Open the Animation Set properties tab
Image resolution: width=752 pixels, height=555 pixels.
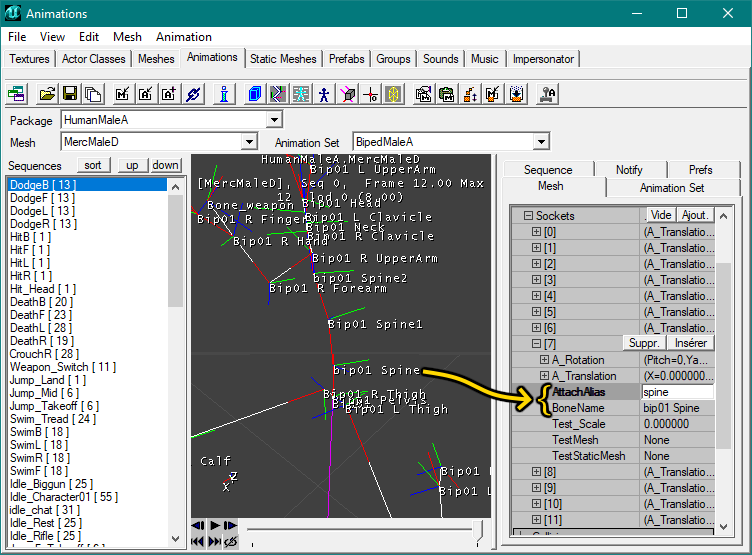[671, 188]
